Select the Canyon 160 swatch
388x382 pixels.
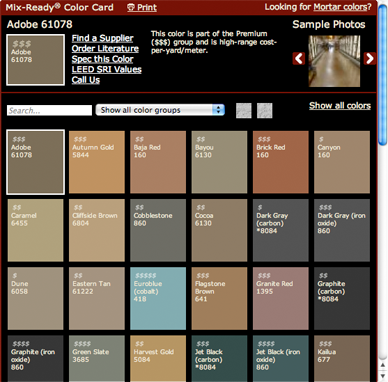pos(342,162)
